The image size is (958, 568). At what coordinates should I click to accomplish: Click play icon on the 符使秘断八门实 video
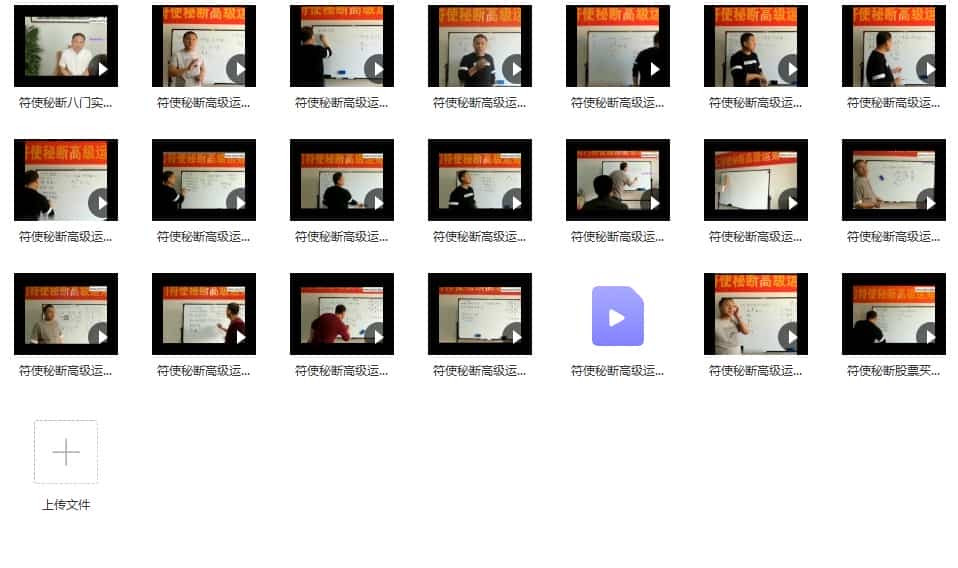(99, 68)
